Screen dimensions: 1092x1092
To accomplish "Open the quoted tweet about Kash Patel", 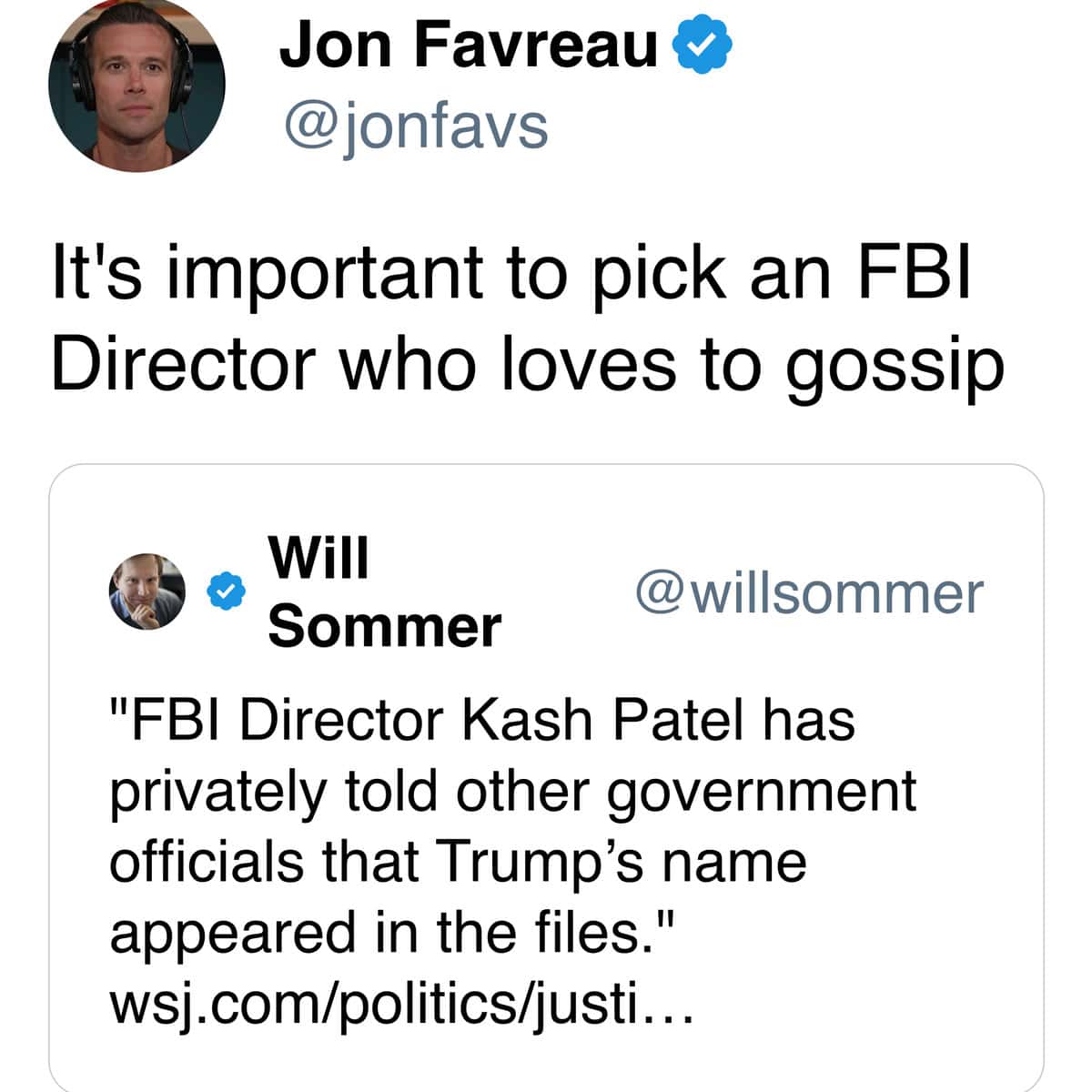I will pyautogui.click(x=546, y=778).
